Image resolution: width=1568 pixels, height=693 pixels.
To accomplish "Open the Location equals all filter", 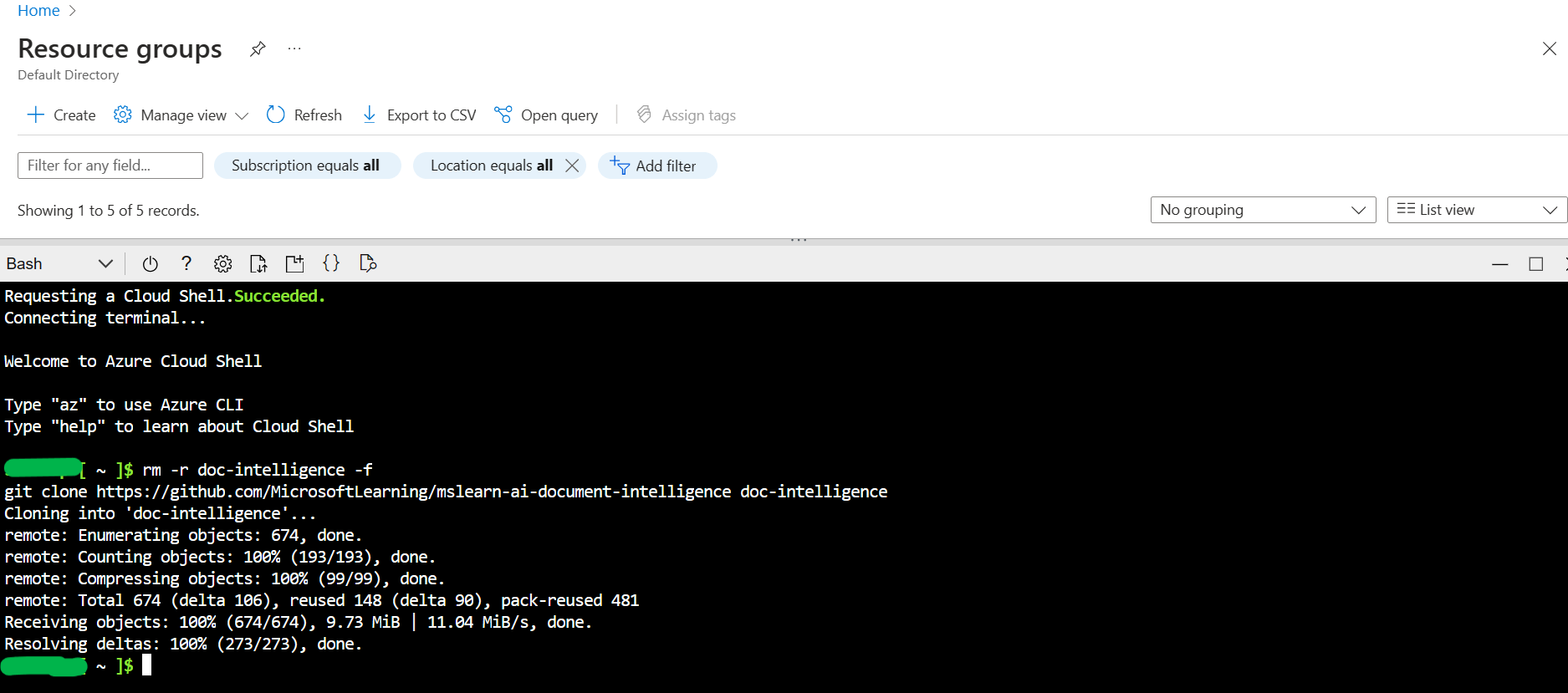I will pos(492,166).
